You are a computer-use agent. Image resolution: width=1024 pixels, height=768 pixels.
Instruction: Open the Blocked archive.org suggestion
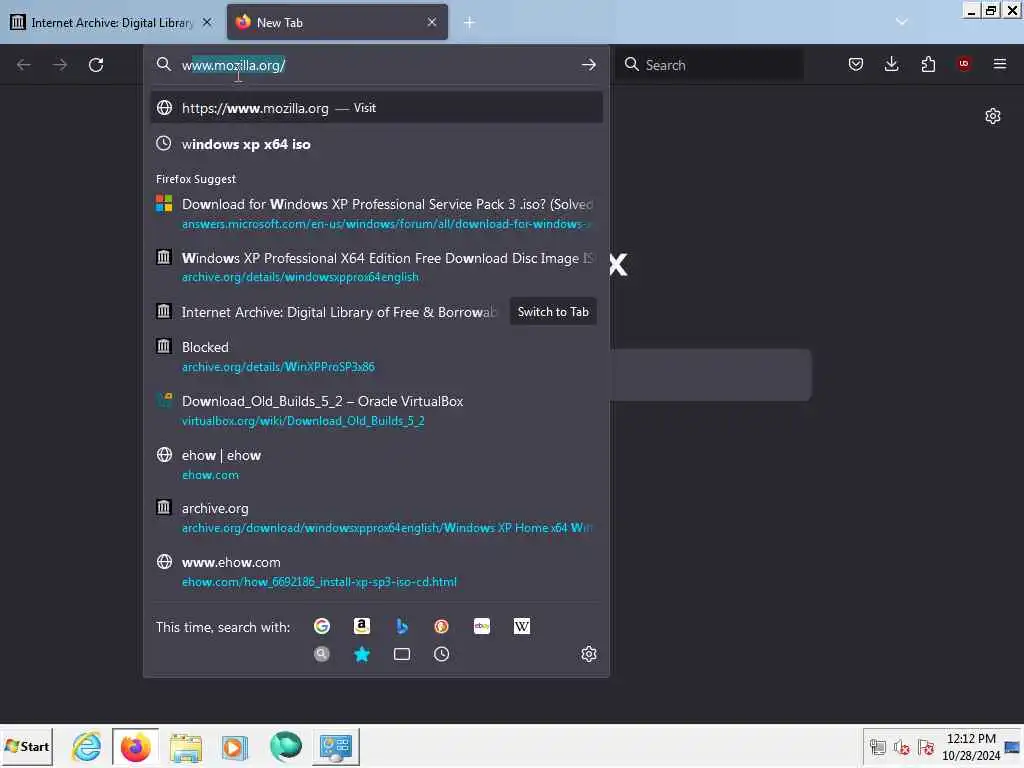click(376, 356)
